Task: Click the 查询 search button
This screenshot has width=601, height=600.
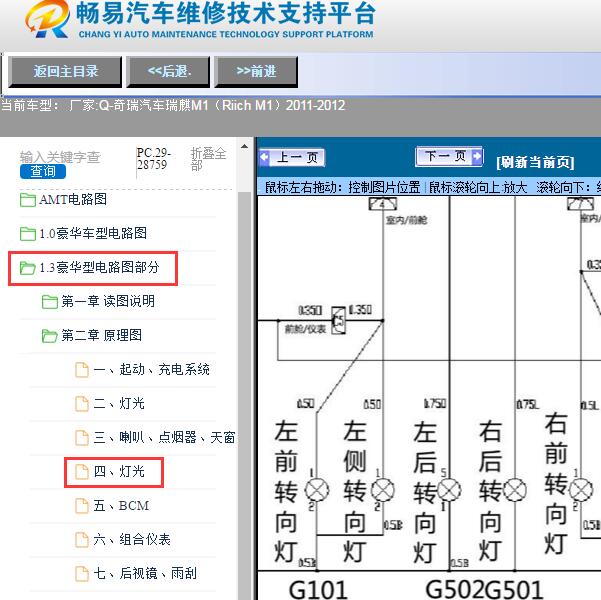Action: click(x=43, y=171)
